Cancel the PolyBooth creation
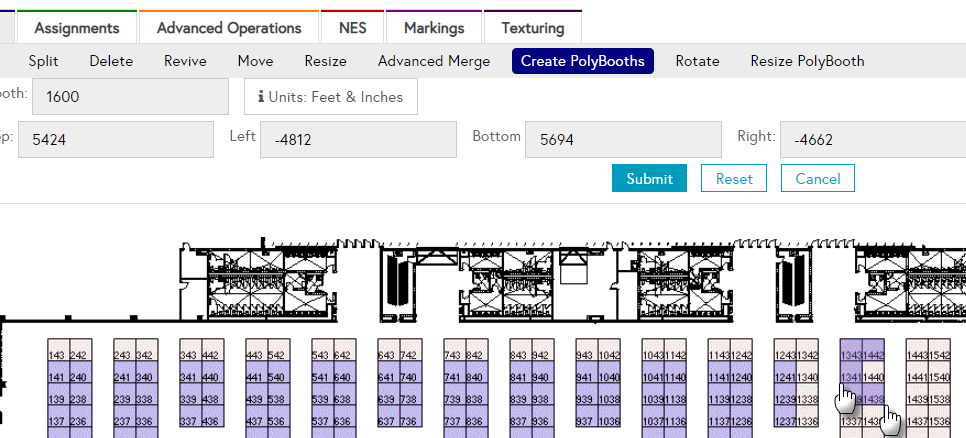 tap(818, 179)
